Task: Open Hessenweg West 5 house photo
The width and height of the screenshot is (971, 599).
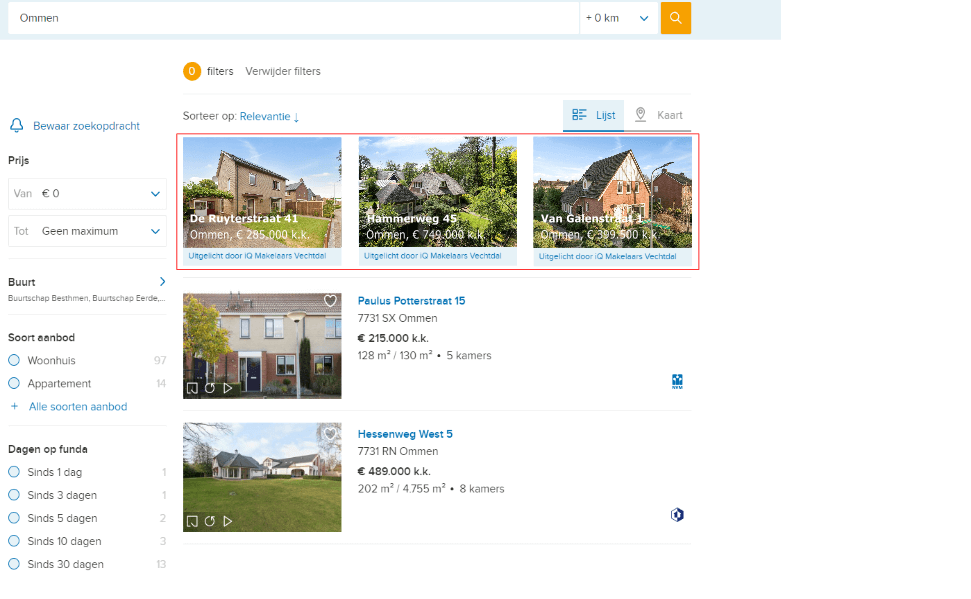Action: (x=262, y=477)
